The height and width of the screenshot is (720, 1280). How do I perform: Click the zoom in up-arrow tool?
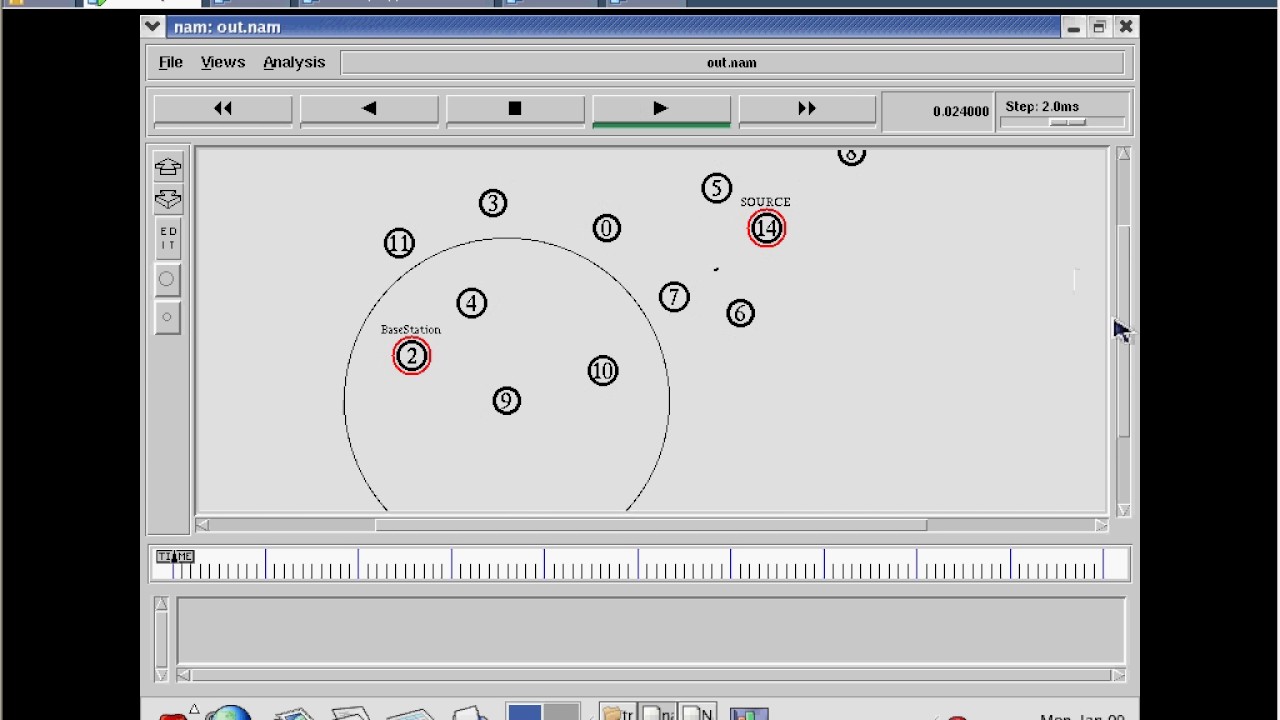(x=168, y=167)
